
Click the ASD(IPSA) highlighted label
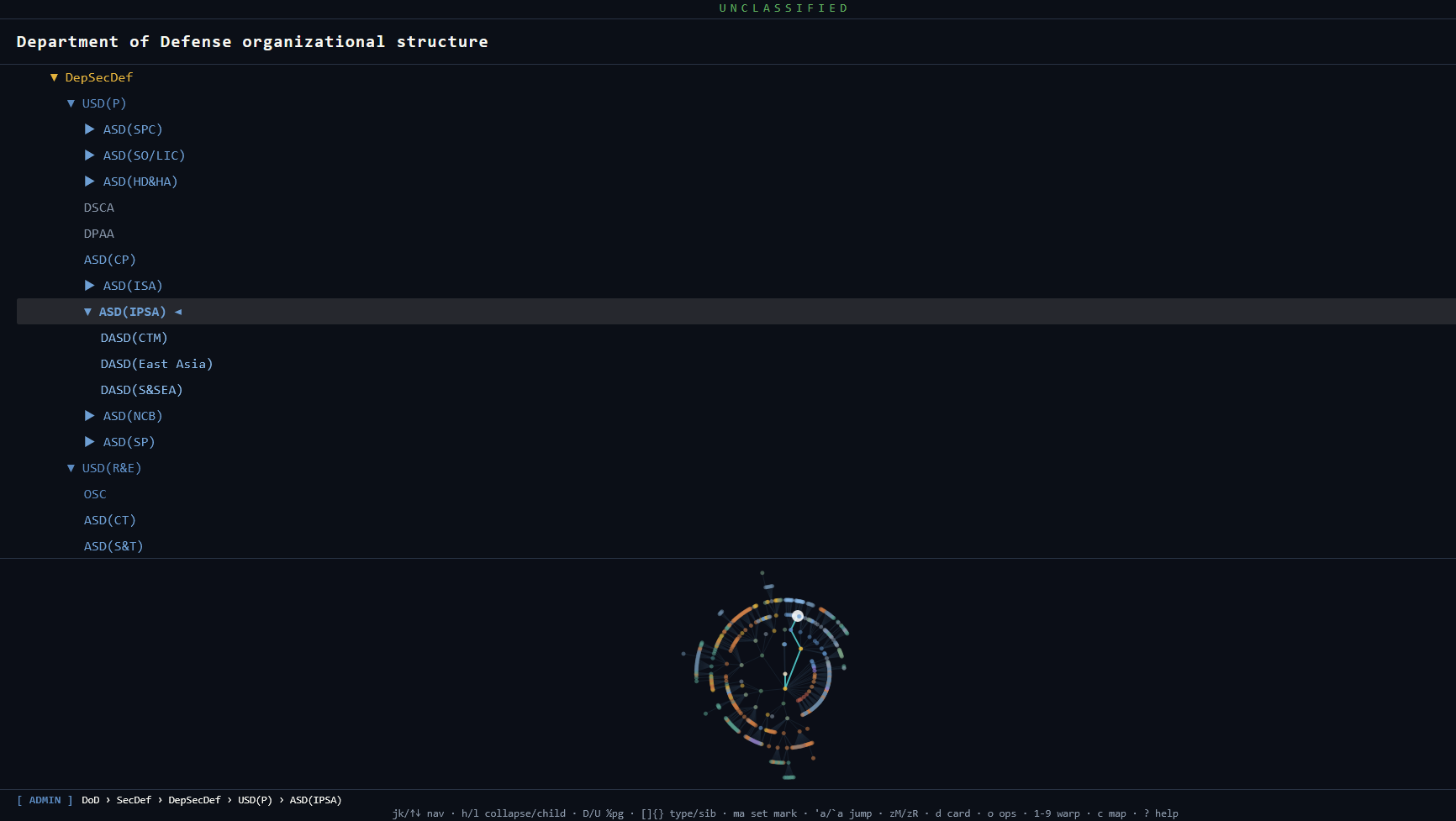(x=133, y=312)
